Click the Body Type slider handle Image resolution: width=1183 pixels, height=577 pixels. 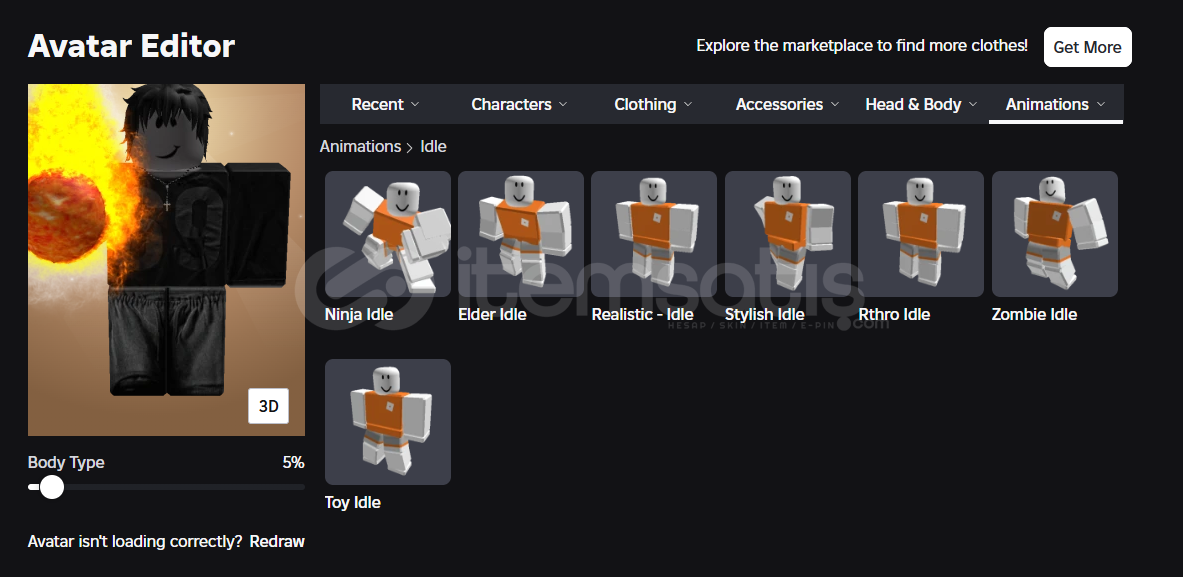pos(51,487)
